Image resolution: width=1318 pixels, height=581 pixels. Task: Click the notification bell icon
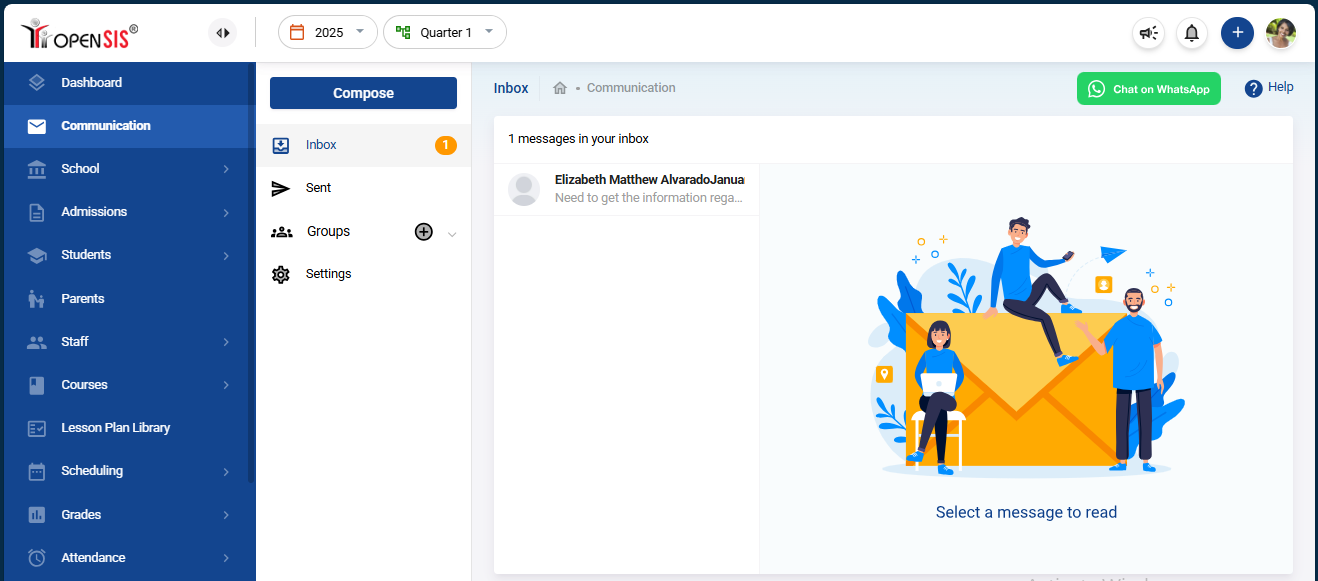point(1191,33)
